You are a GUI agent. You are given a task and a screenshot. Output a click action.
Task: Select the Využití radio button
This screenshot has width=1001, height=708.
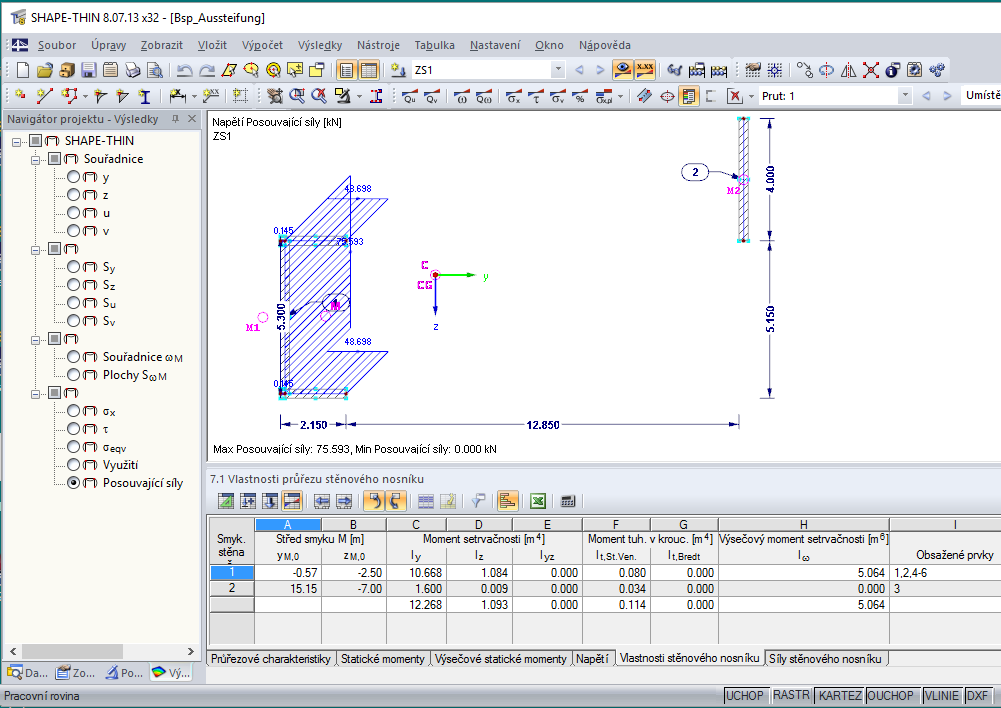73,464
